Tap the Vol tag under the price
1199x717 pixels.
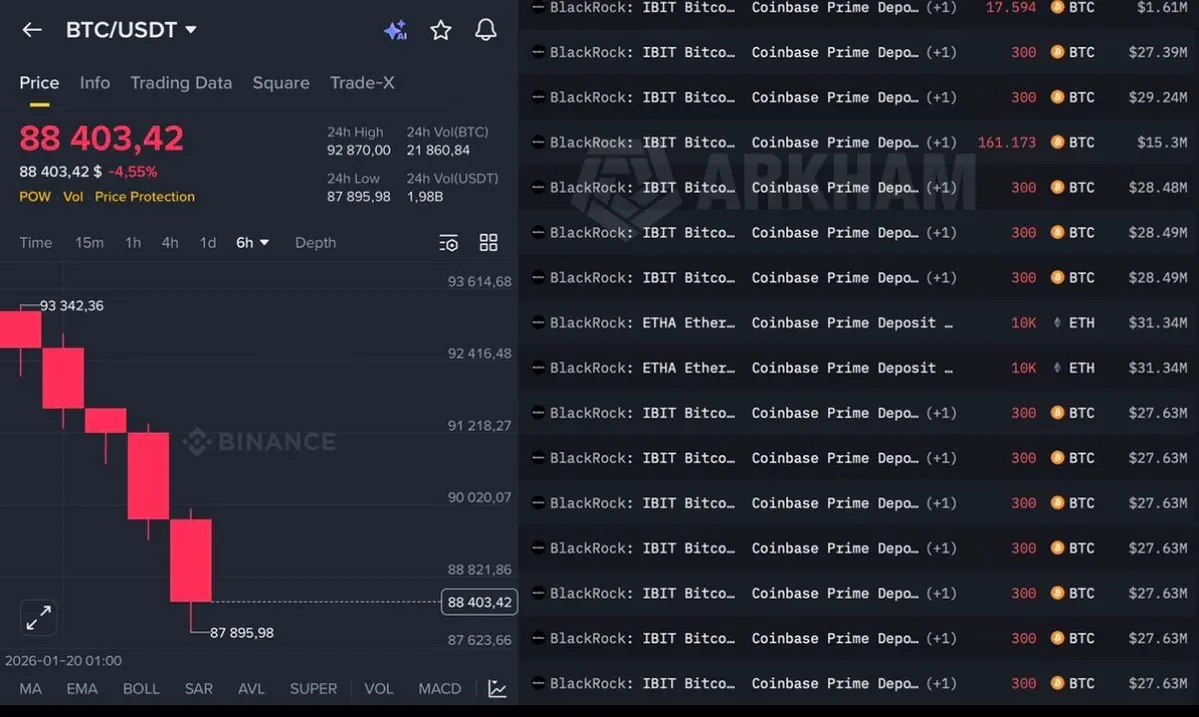point(73,196)
